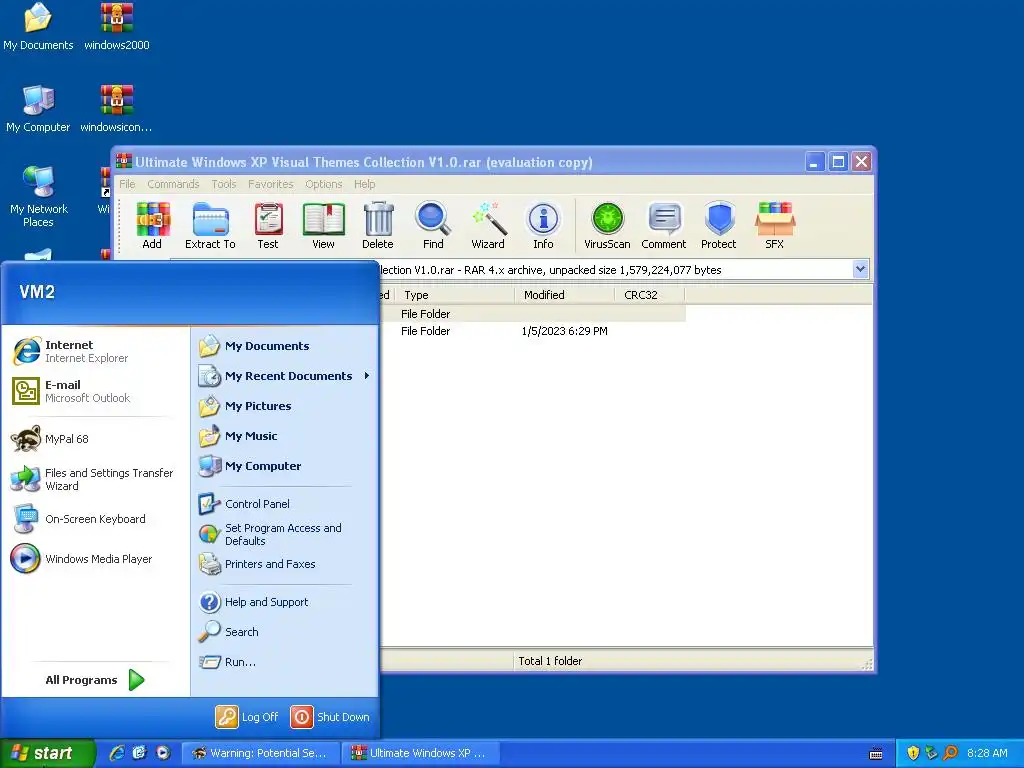Screen dimensions: 1024x768
Task: Sort by Type column header
Action: (x=454, y=295)
